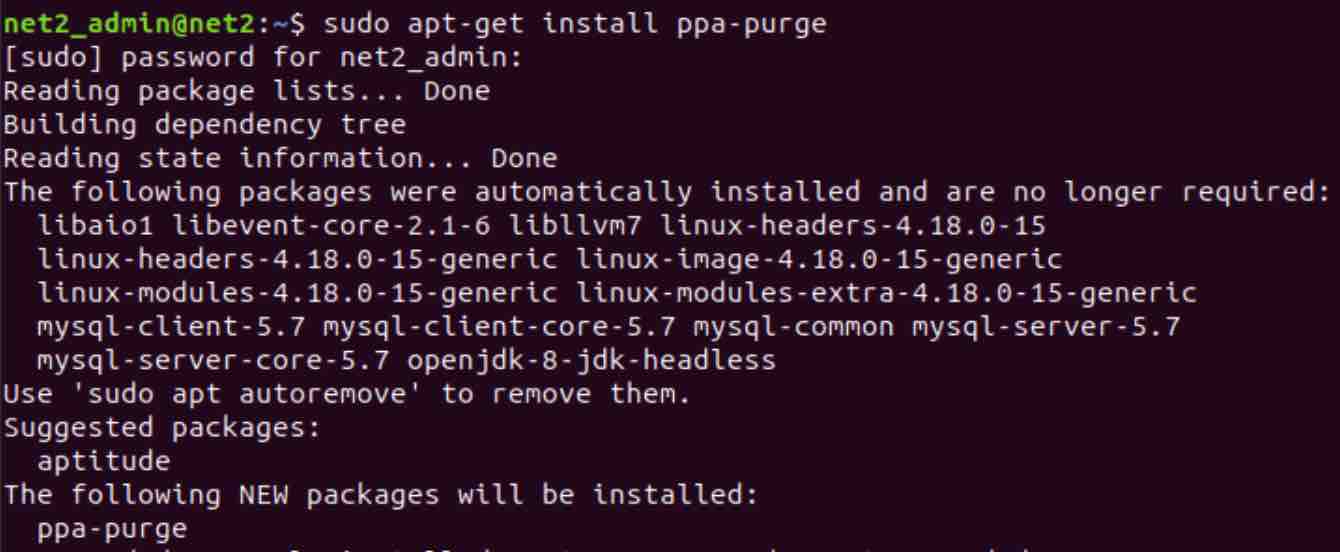Click the suggested aptitude package name

[x=103, y=461]
